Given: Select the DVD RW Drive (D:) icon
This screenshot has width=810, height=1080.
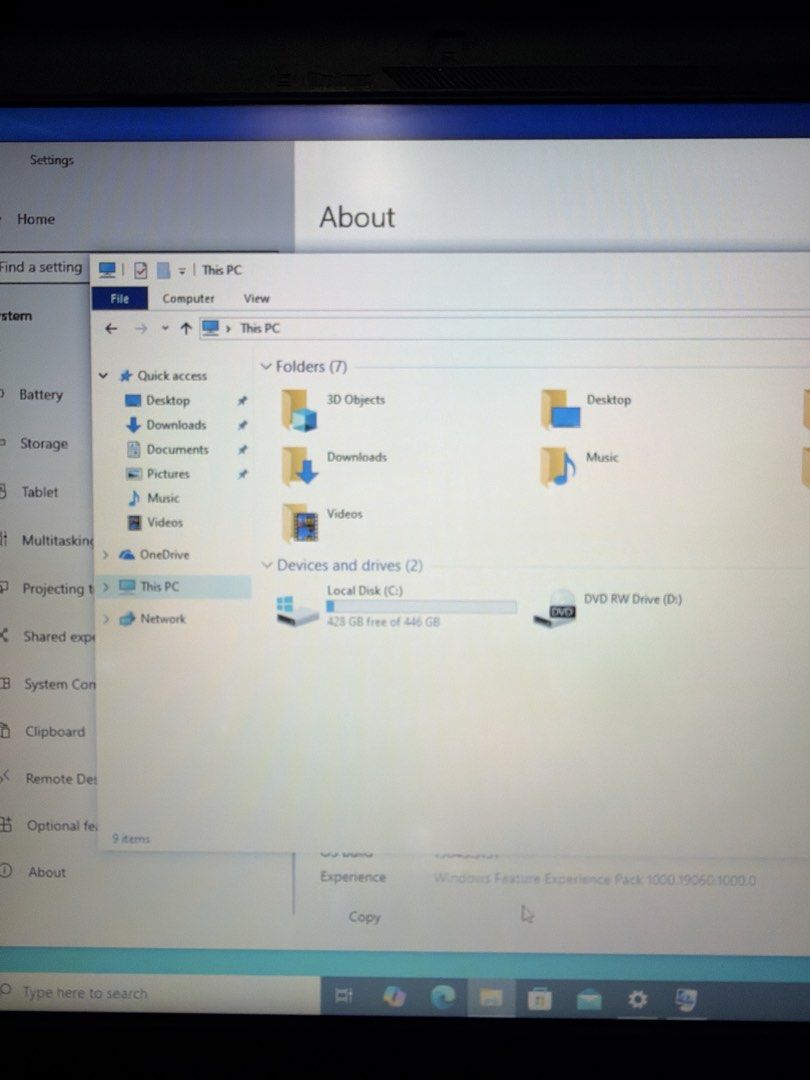Looking at the screenshot, I should [x=555, y=608].
